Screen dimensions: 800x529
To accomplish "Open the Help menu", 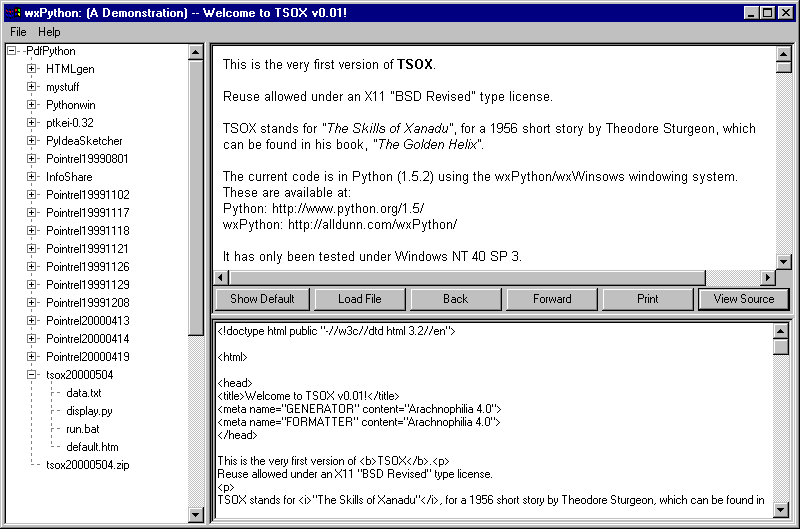I will click(x=49, y=32).
